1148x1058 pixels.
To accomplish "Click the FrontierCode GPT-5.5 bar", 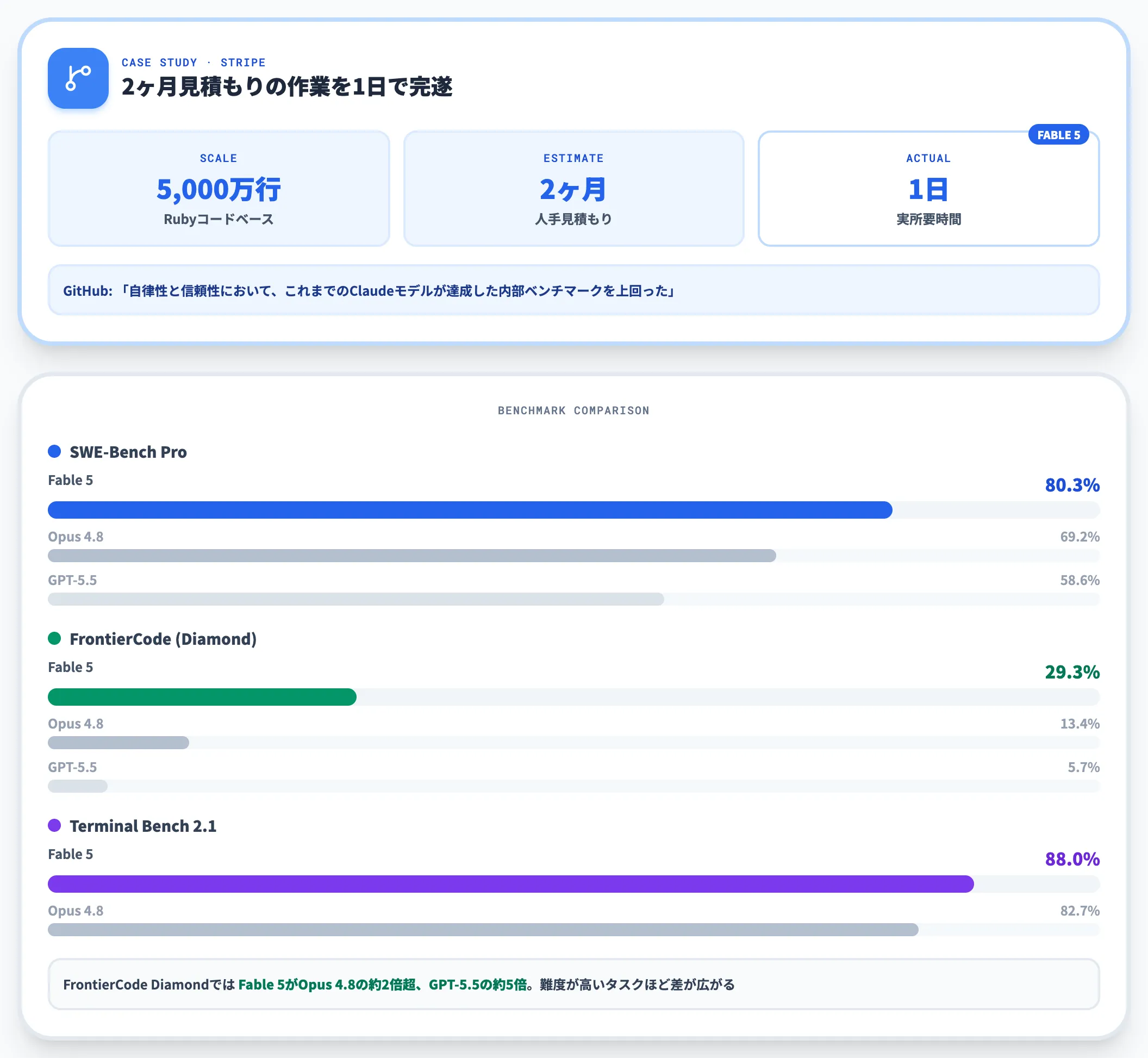I will coord(78,786).
